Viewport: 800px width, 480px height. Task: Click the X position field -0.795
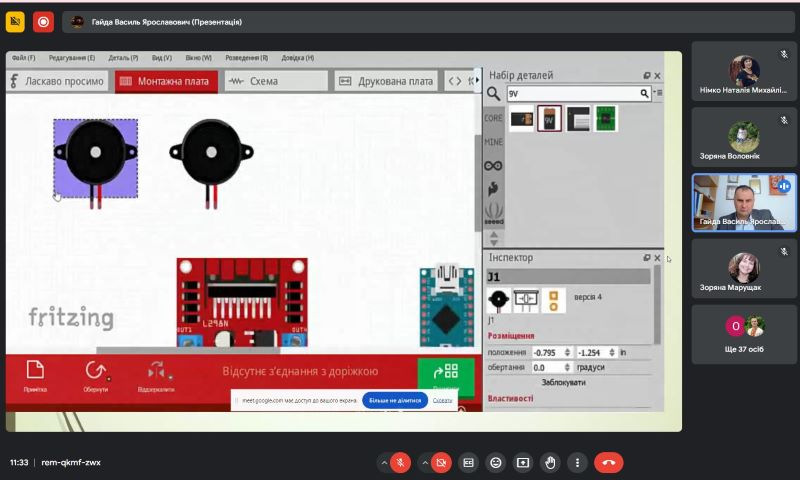point(547,352)
